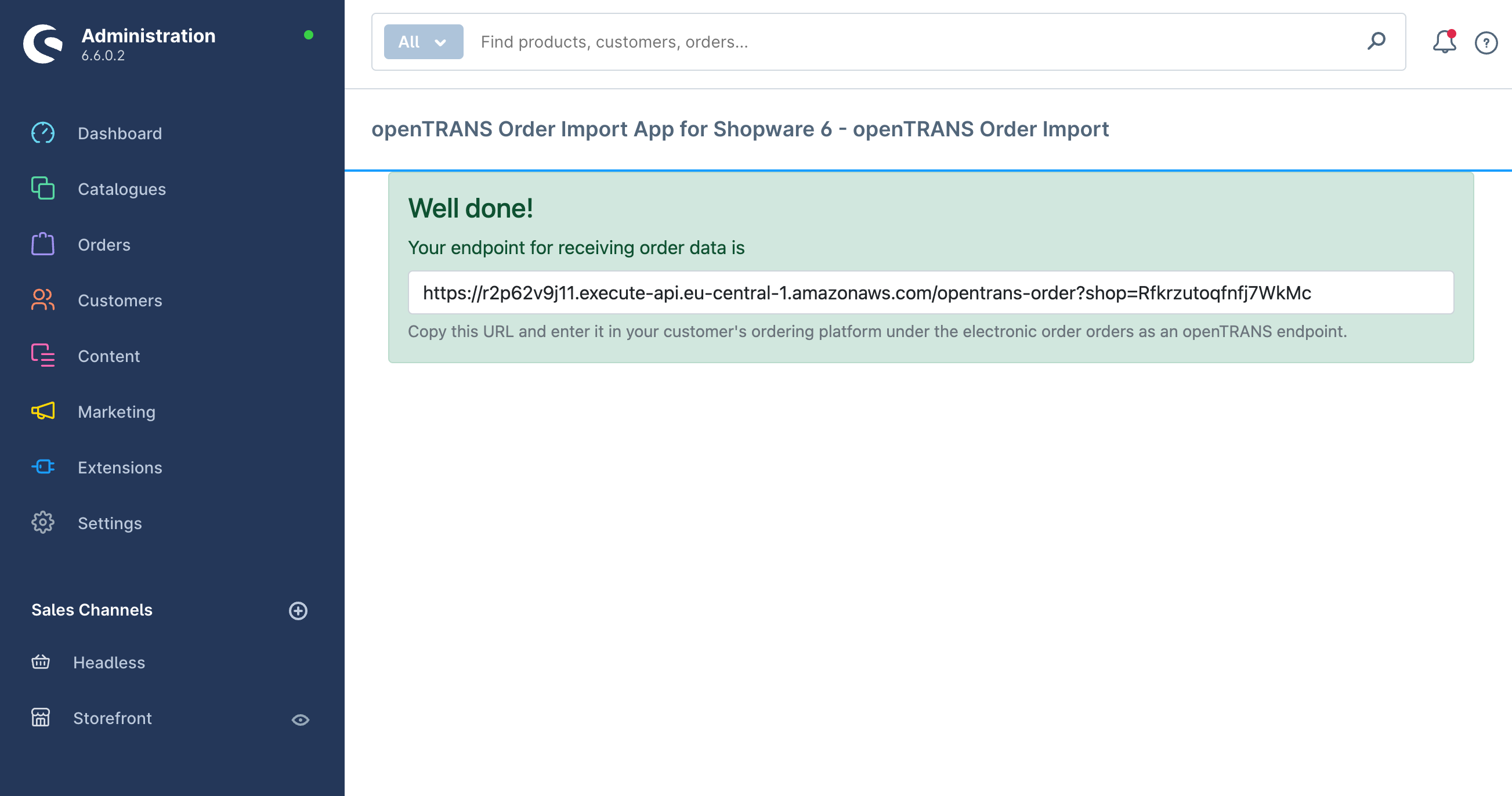Click the version number 6.6.0.2
1512x796 pixels.
(103, 56)
